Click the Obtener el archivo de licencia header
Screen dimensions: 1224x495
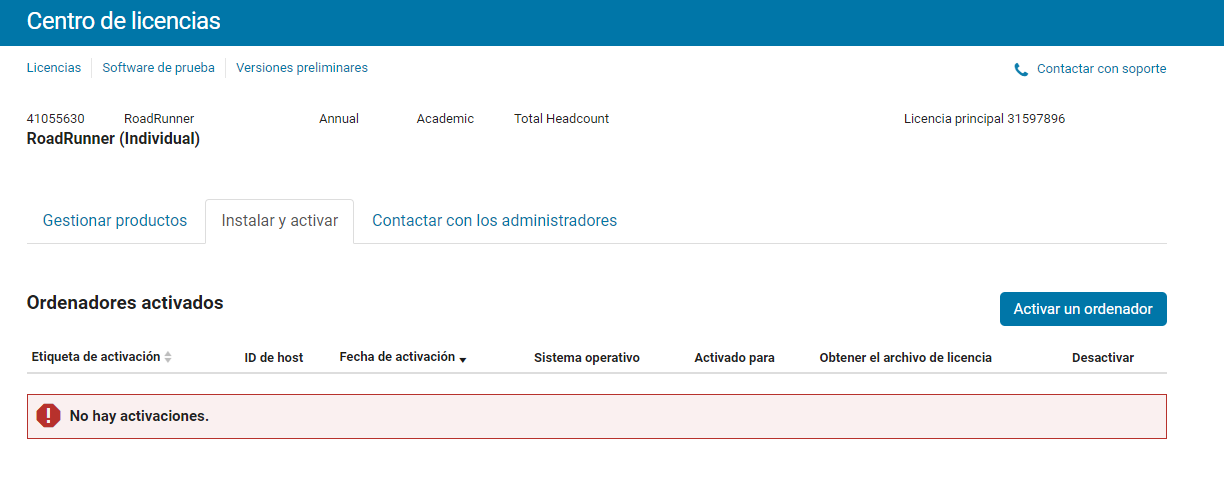(x=906, y=357)
